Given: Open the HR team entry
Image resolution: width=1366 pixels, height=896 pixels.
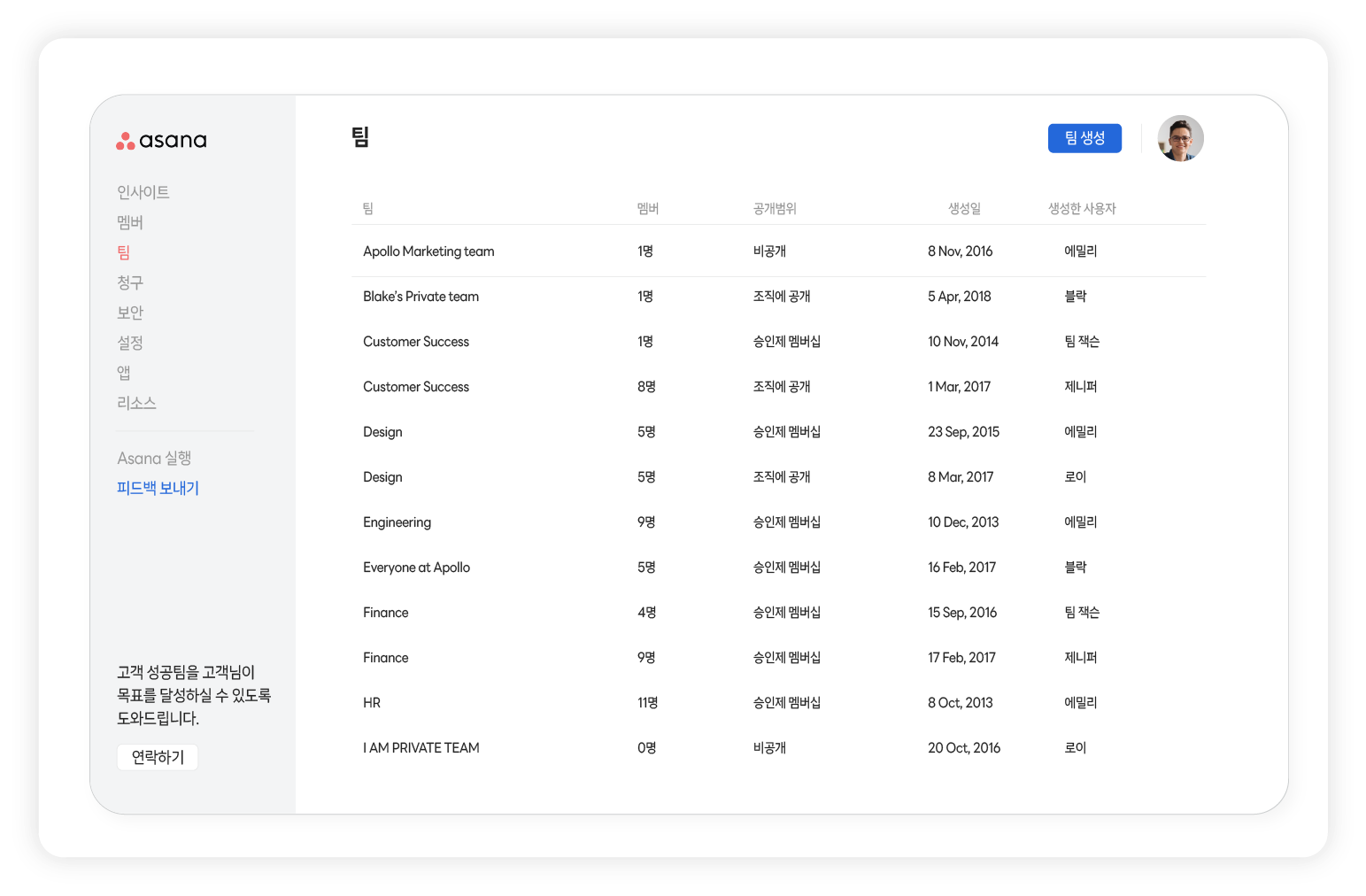Looking at the screenshot, I should [372, 703].
